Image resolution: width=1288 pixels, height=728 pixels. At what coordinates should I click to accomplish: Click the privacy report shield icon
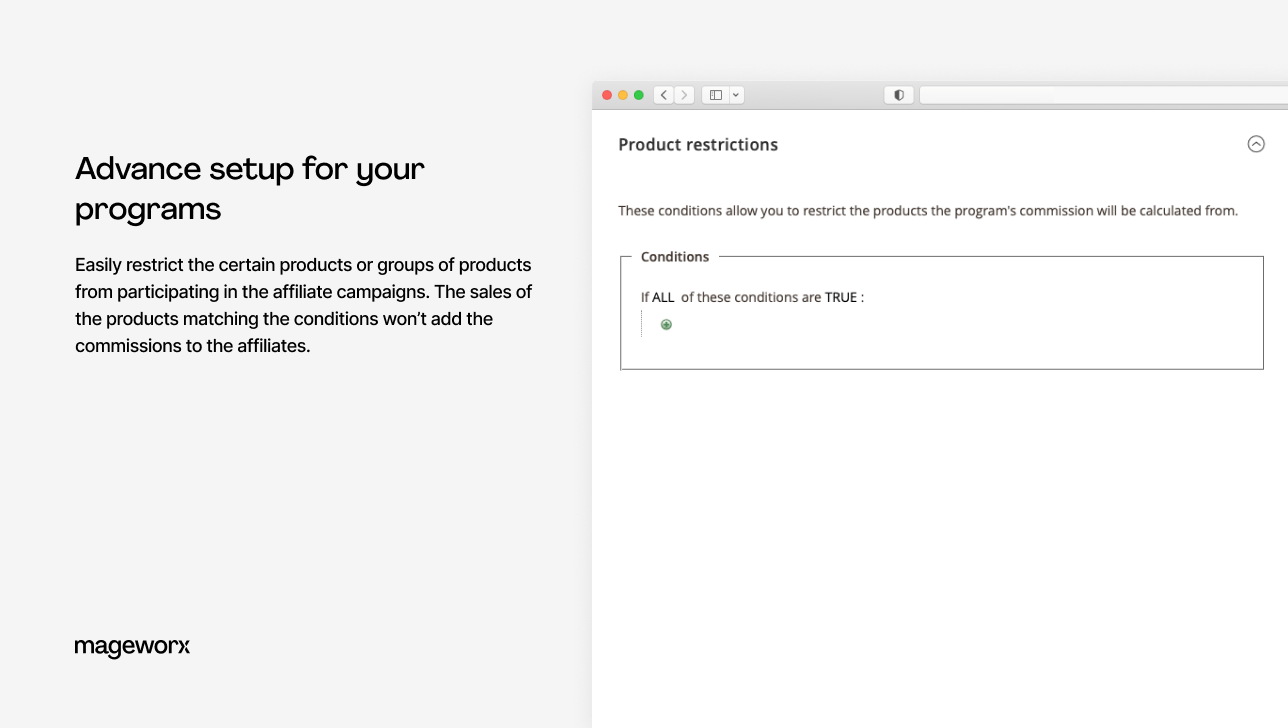(898, 95)
